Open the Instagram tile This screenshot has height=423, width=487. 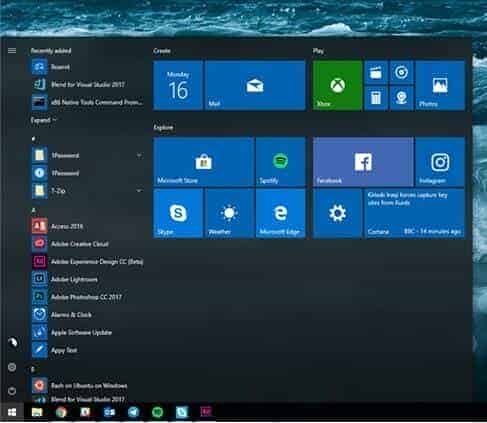point(440,162)
